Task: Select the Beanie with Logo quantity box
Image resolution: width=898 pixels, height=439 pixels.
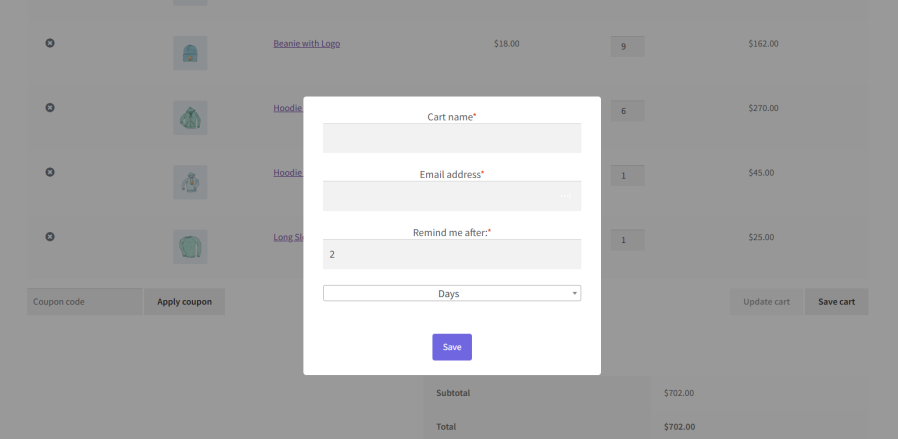Action: pyautogui.click(x=627, y=46)
